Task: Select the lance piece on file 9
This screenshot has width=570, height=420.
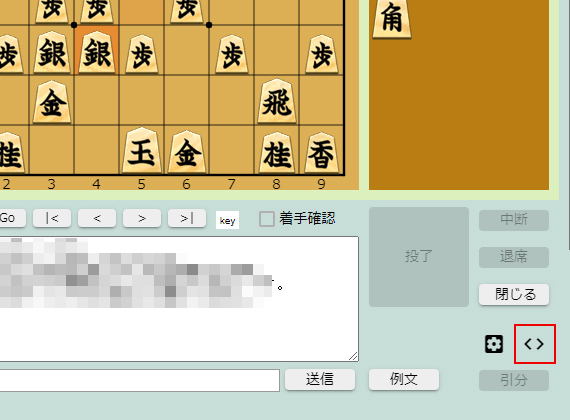Action: pos(321,152)
